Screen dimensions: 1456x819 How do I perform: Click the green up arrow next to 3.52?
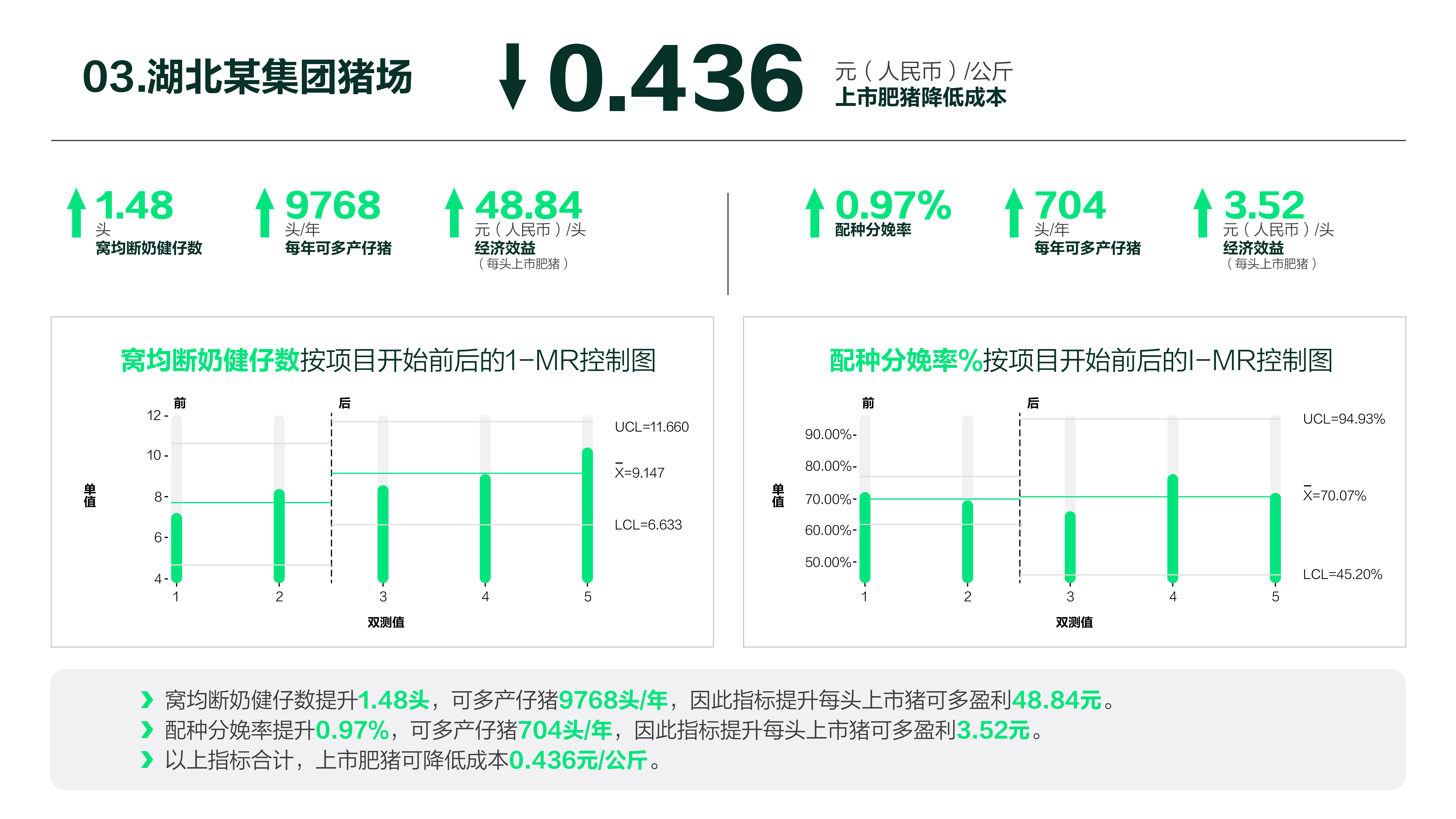1203,213
